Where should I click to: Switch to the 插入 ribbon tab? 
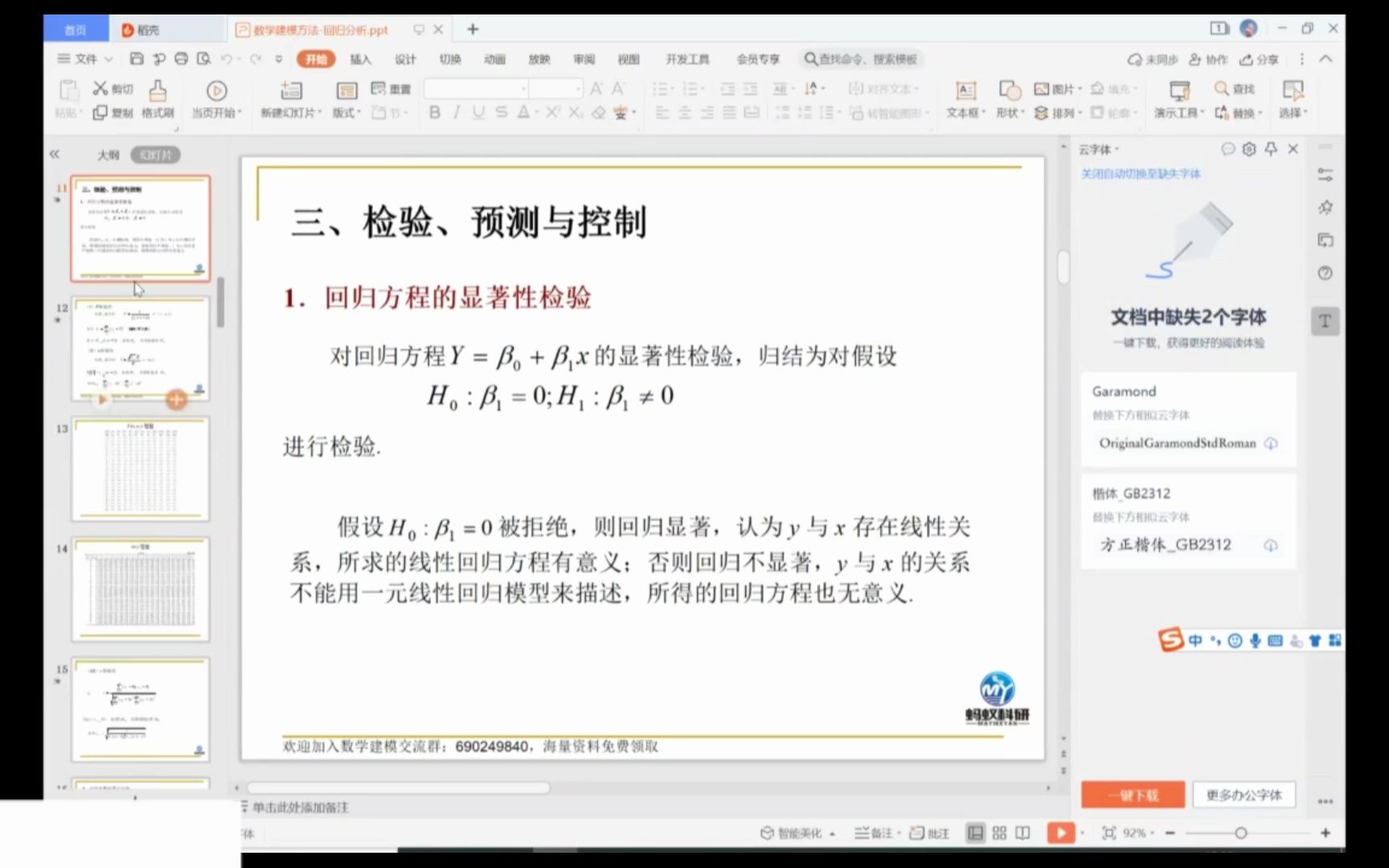(359, 59)
